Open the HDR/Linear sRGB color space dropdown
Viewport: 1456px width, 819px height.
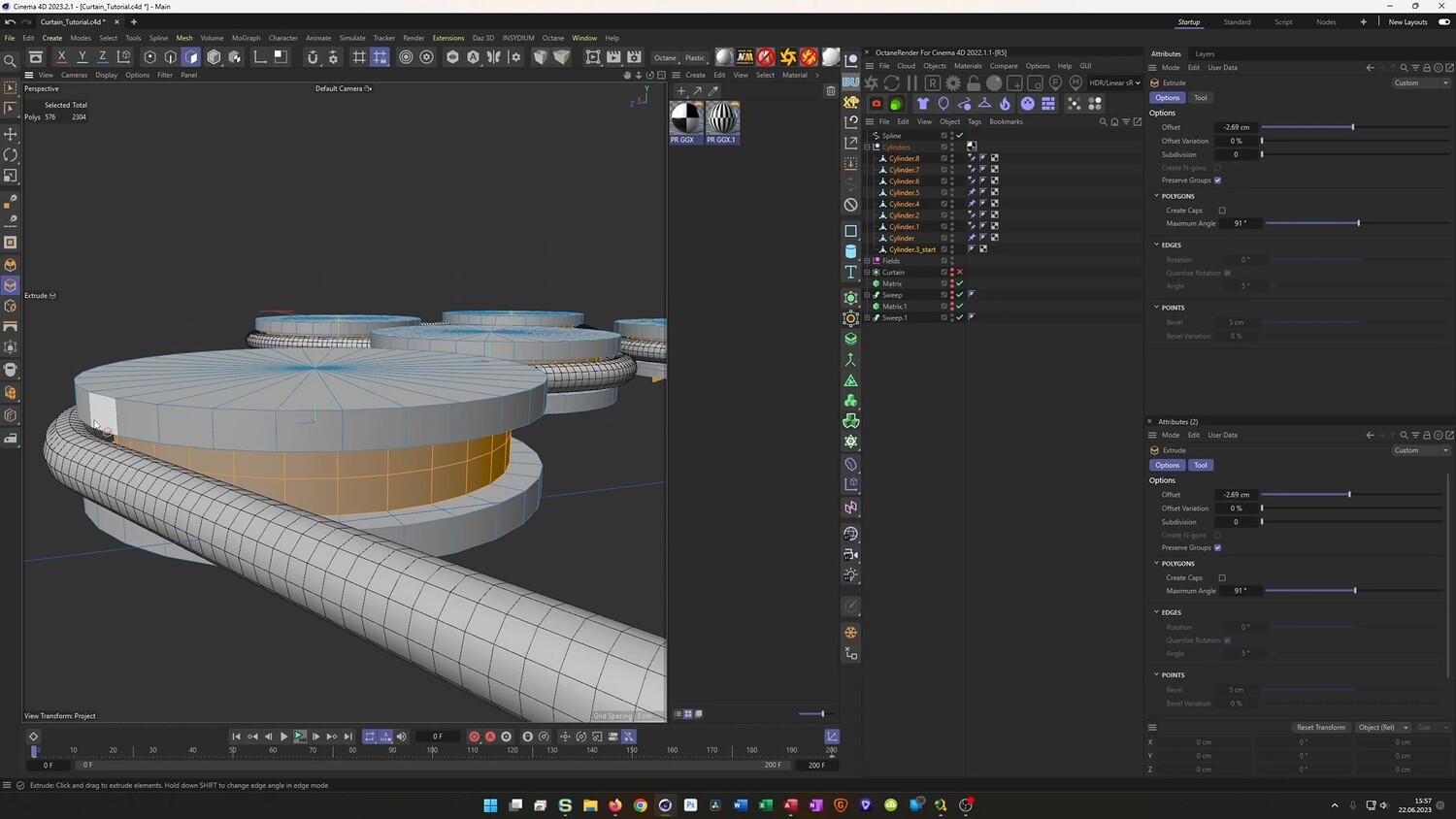1114,83
